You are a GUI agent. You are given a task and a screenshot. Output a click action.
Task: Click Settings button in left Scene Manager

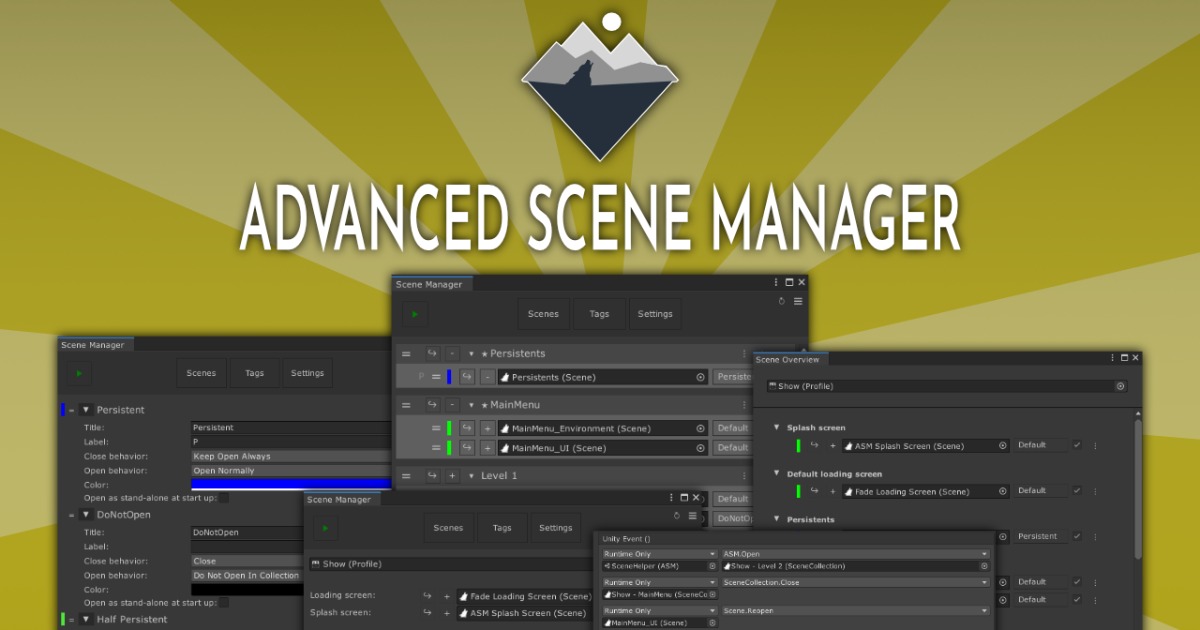(307, 373)
